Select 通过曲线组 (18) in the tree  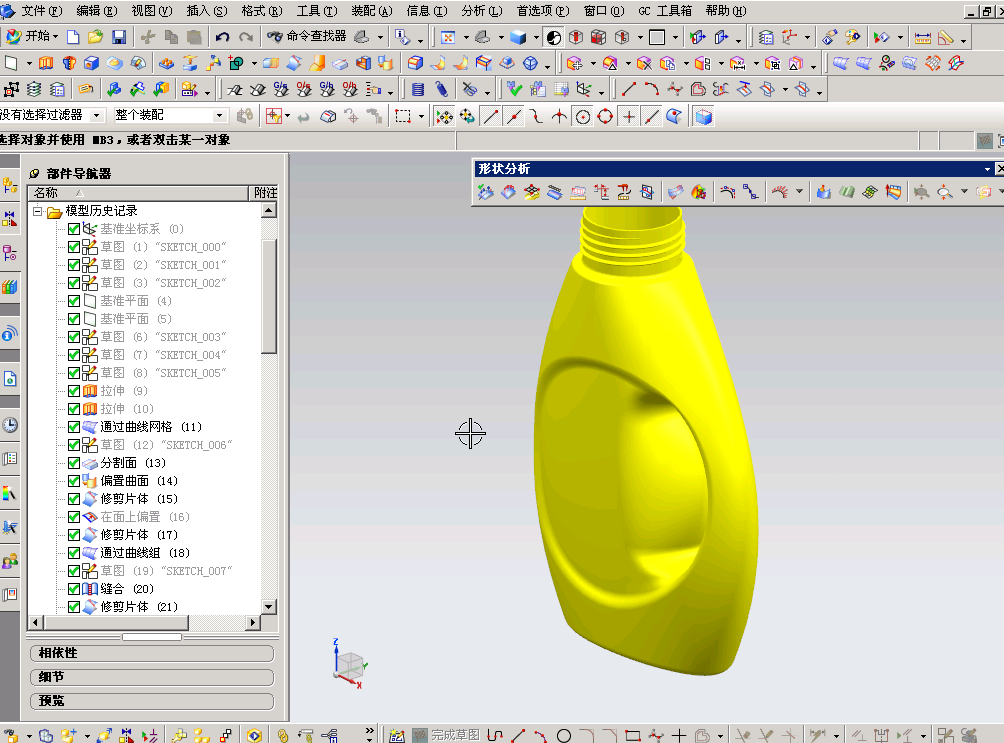pyautogui.click(x=145, y=553)
